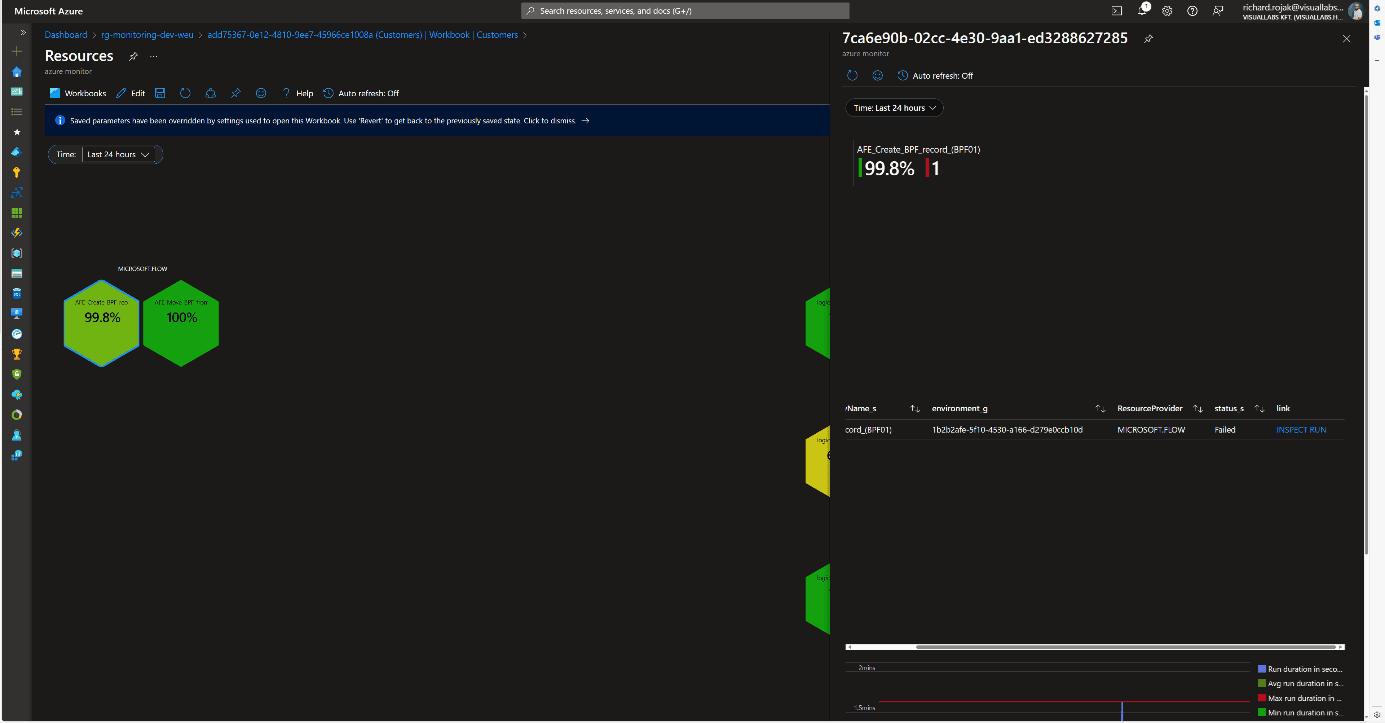Image resolution: width=1385 pixels, height=723 pixels.
Task: Open Cloud Shell from the top bar
Action: pos(1118,11)
